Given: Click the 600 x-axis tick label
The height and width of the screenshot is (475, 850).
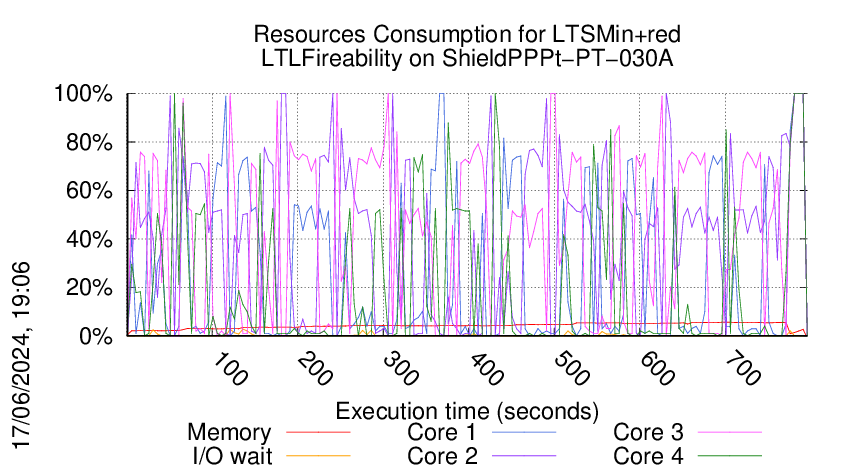Looking at the screenshot, I should coord(657,369).
